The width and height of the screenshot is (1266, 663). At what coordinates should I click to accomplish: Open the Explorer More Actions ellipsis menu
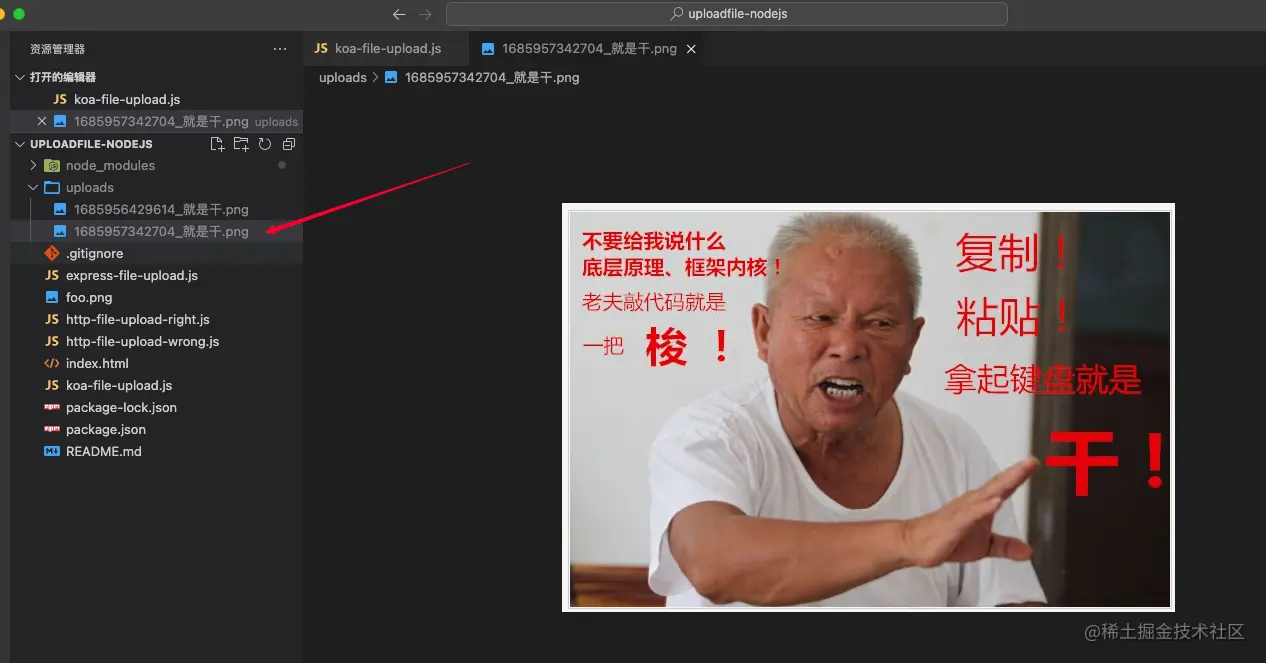280,48
